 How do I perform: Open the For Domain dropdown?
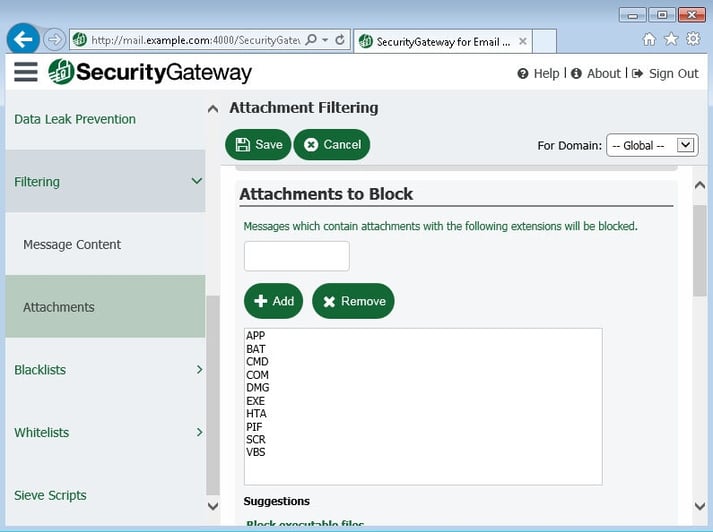click(x=652, y=146)
